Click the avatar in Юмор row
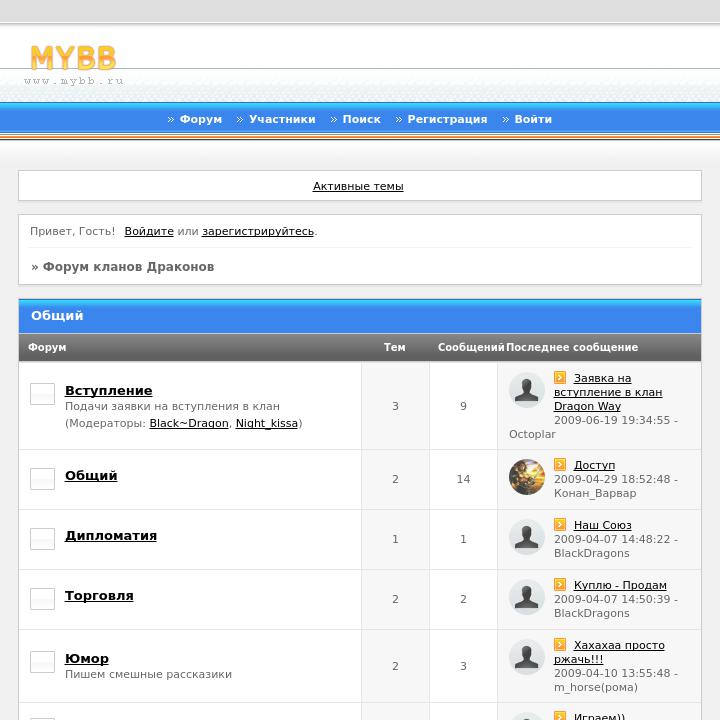The image size is (720, 720). tap(527, 657)
